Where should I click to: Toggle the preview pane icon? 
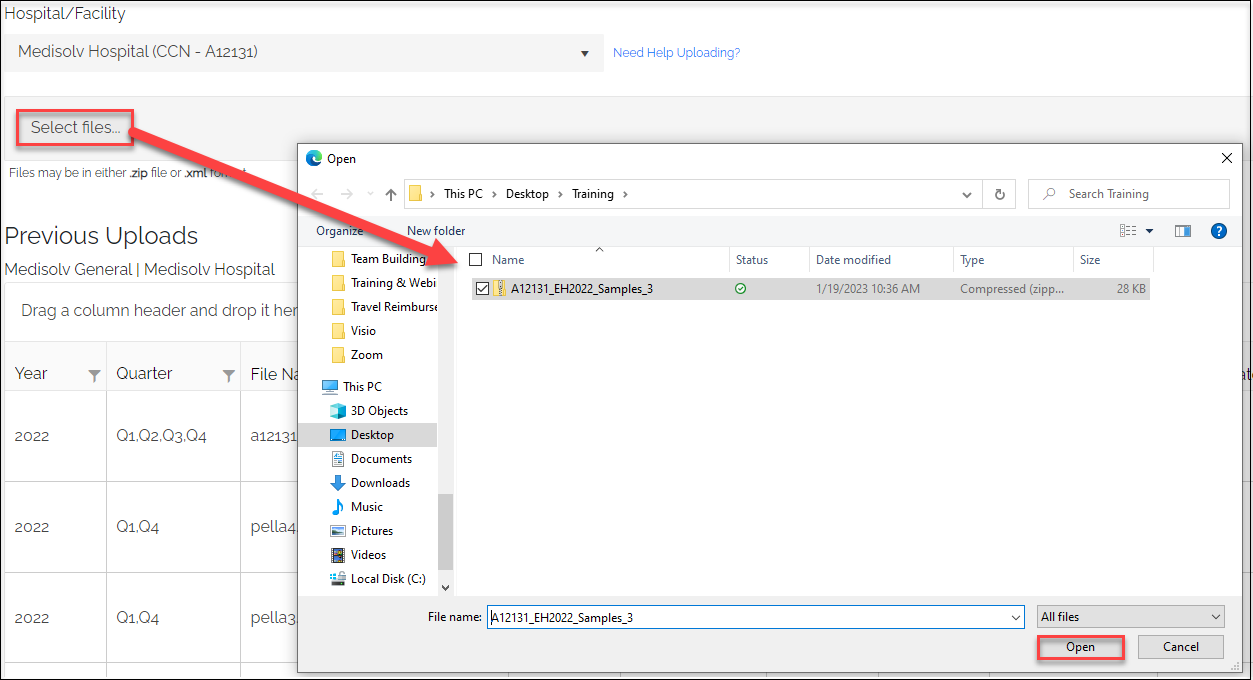(1183, 231)
